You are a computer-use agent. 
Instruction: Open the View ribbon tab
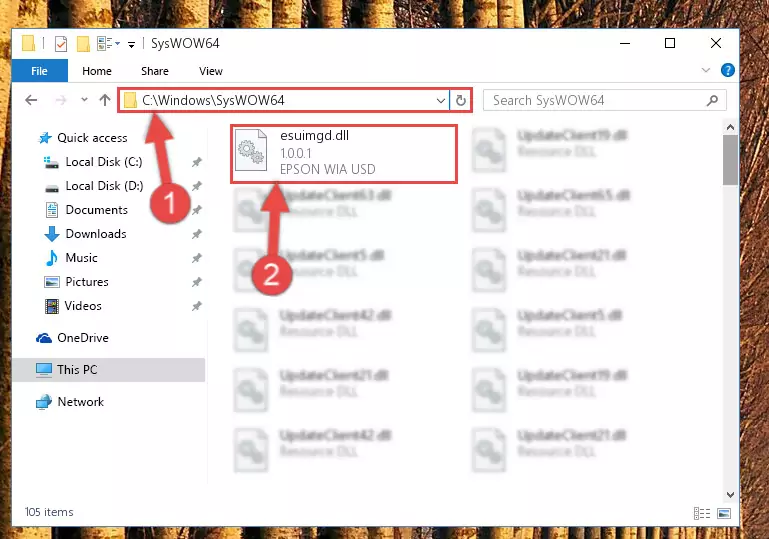click(x=210, y=71)
